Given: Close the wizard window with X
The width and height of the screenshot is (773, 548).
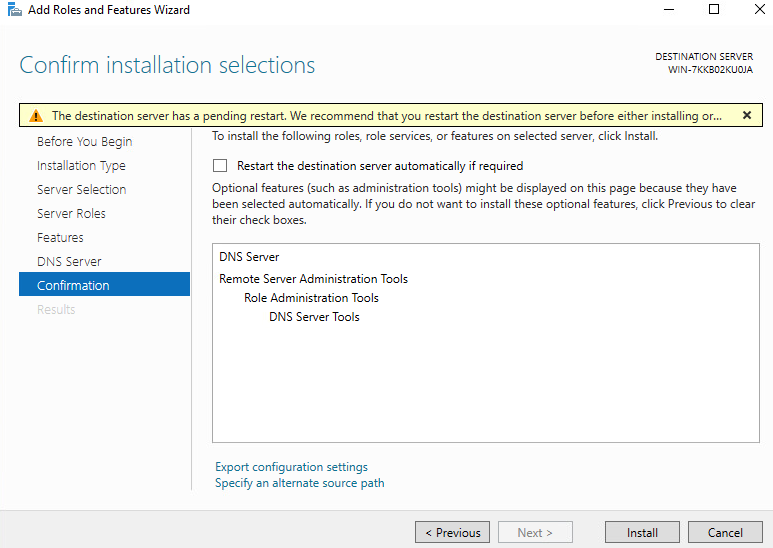Looking at the screenshot, I should click(760, 9).
